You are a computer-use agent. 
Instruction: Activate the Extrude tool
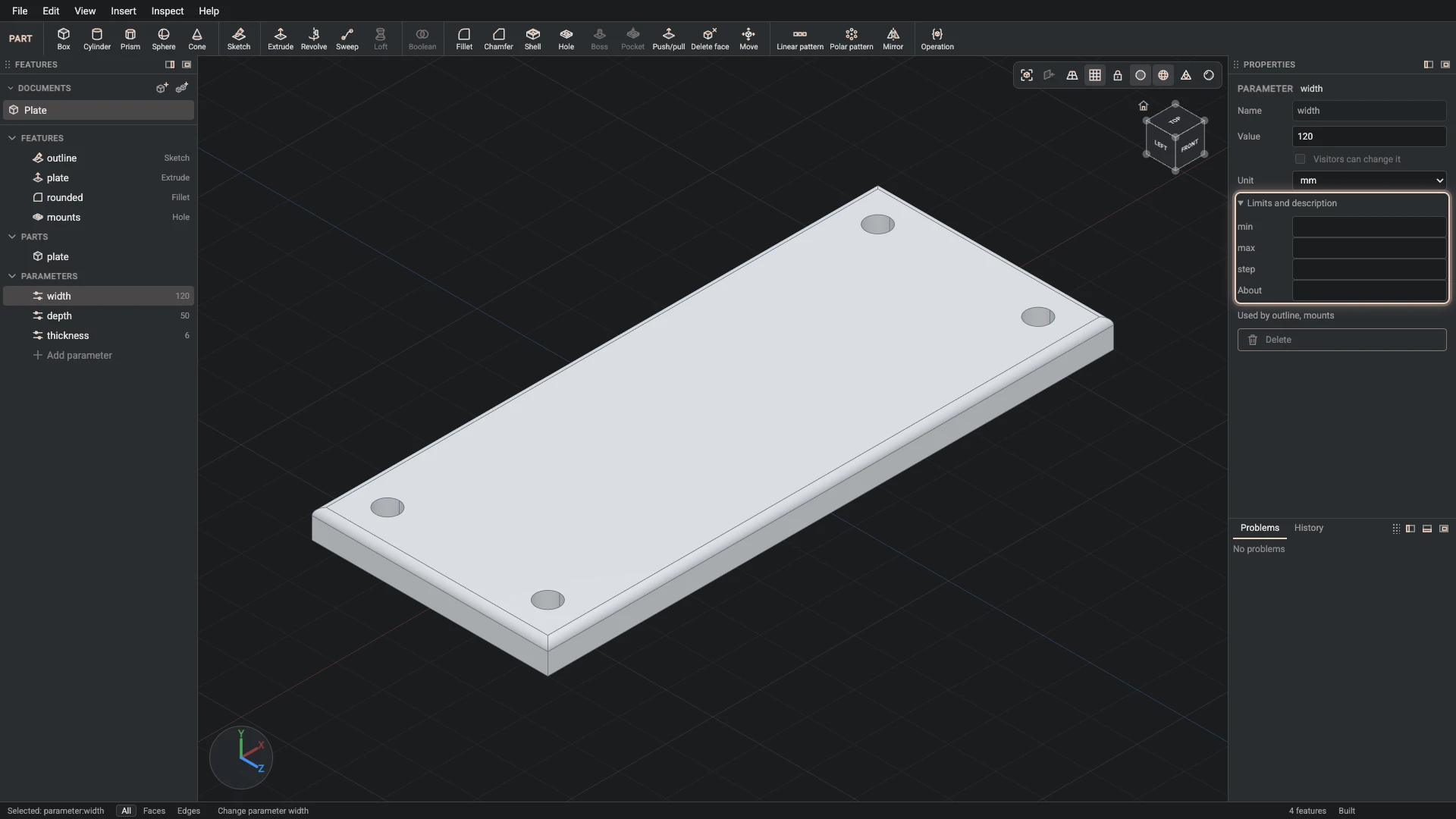coord(281,39)
